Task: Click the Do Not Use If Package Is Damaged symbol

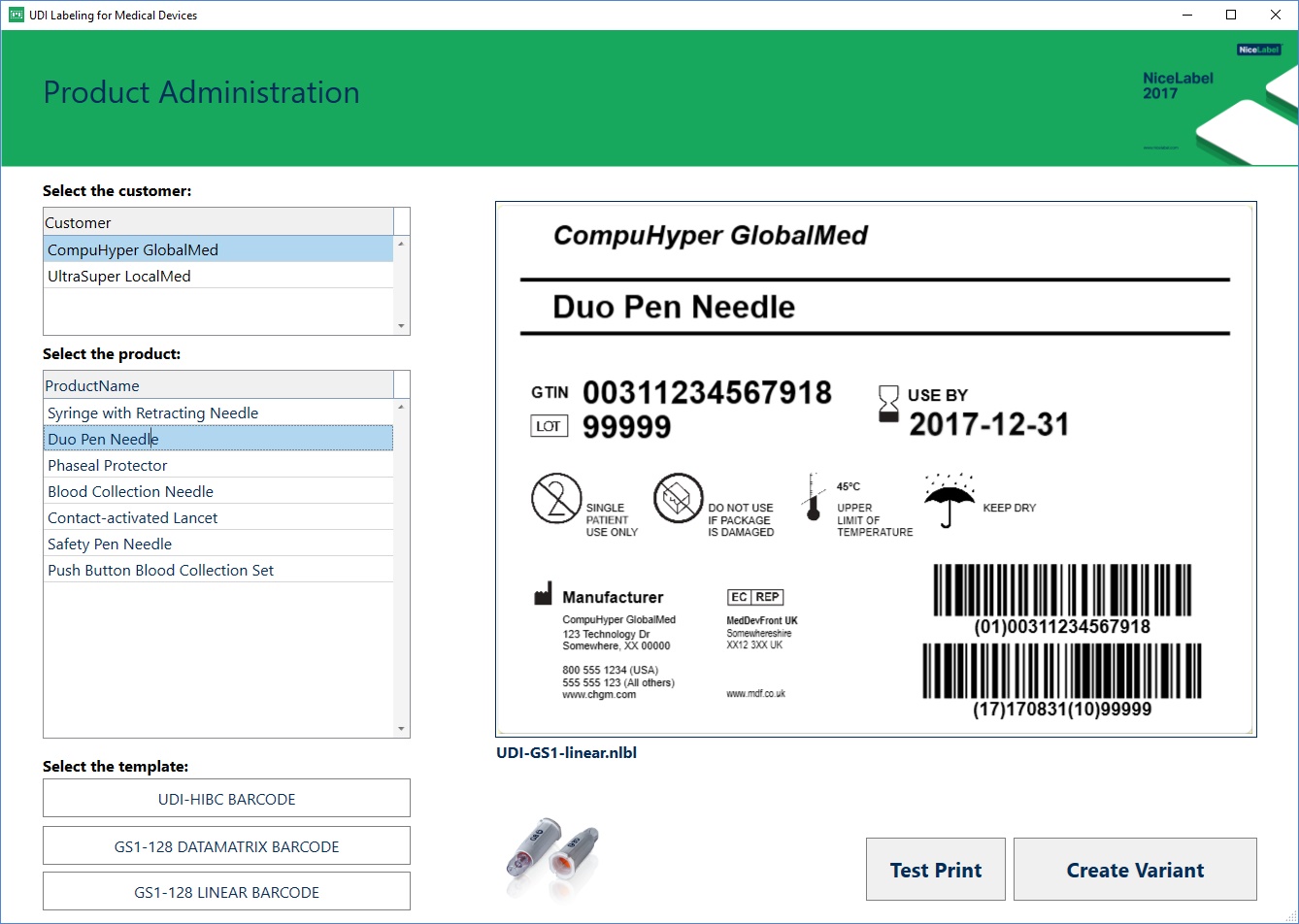Action: point(679,500)
